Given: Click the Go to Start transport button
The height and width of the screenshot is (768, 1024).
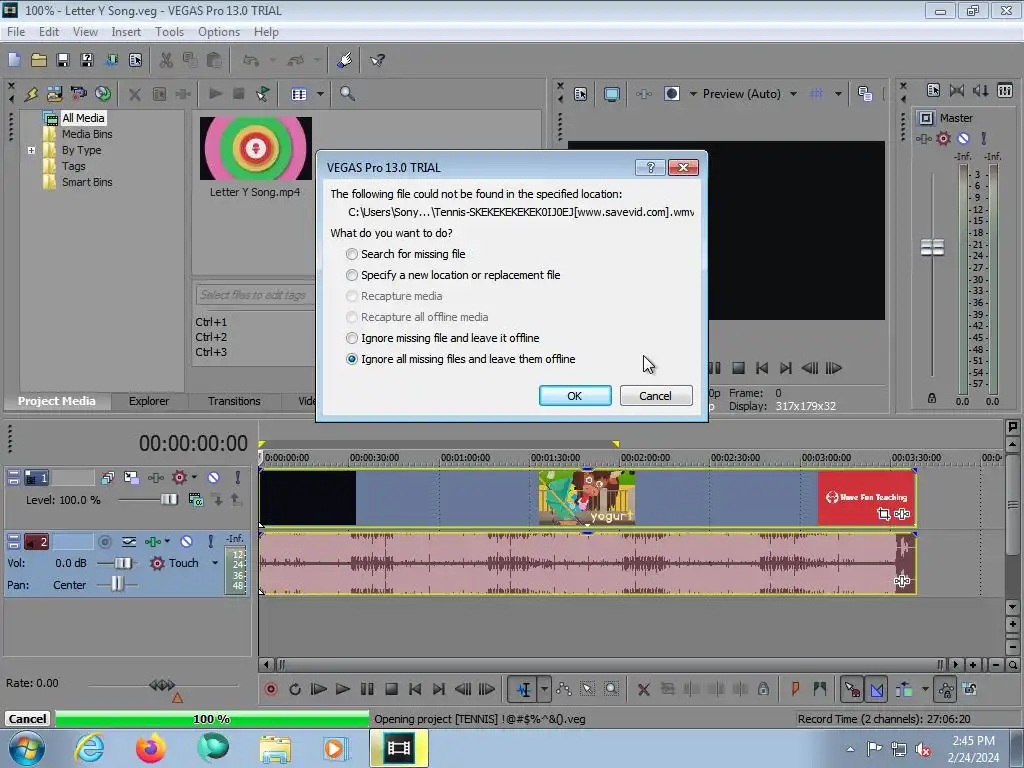Looking at the screenshot, I should 415,689.
